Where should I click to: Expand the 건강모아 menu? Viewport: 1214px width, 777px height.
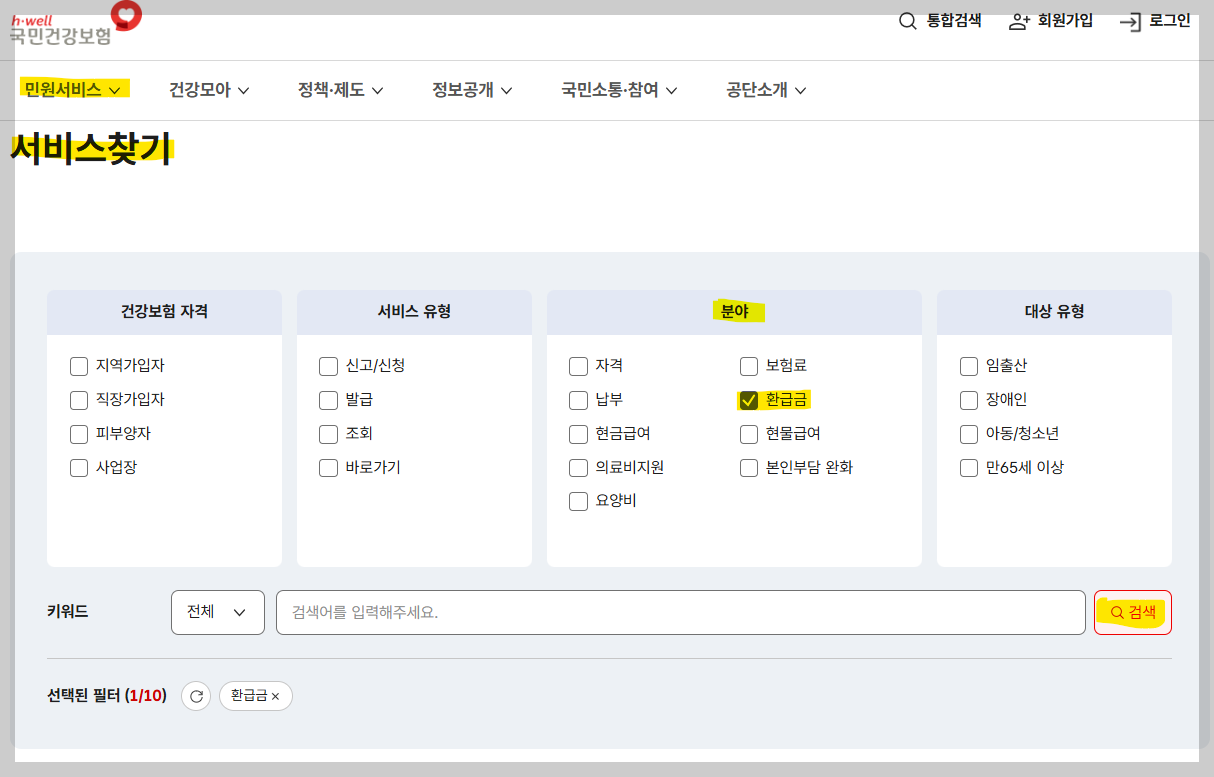[209, 90]
